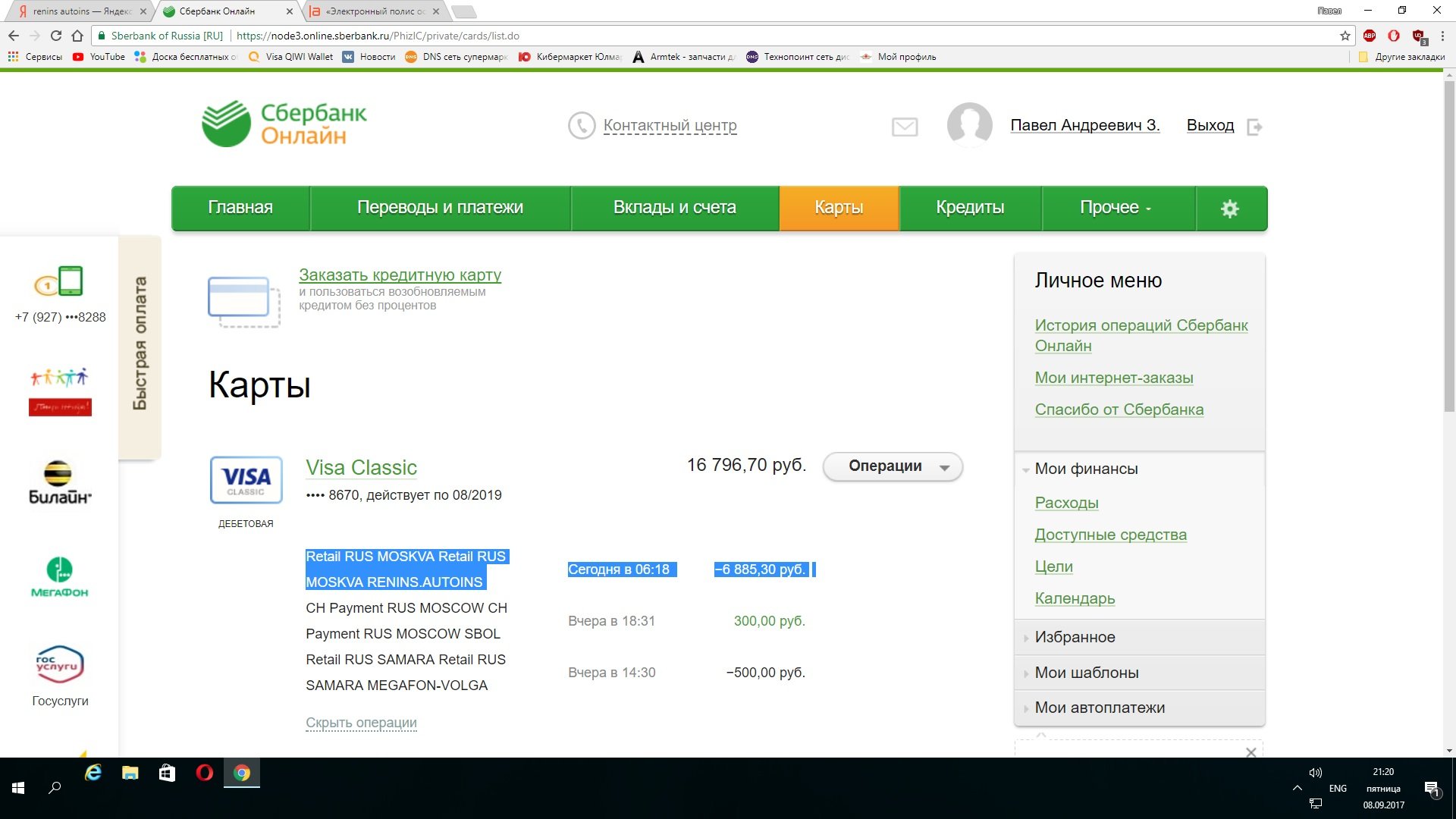Click the mail envelope icon in header
The width and height of the screenshot is (1456, 819).
[905, 127]
